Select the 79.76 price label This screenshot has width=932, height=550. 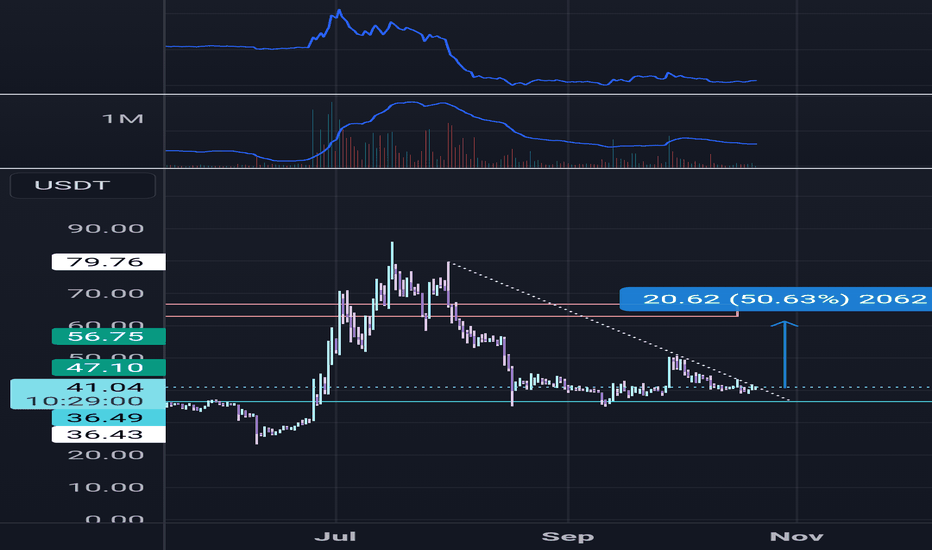tap(108, 262)
